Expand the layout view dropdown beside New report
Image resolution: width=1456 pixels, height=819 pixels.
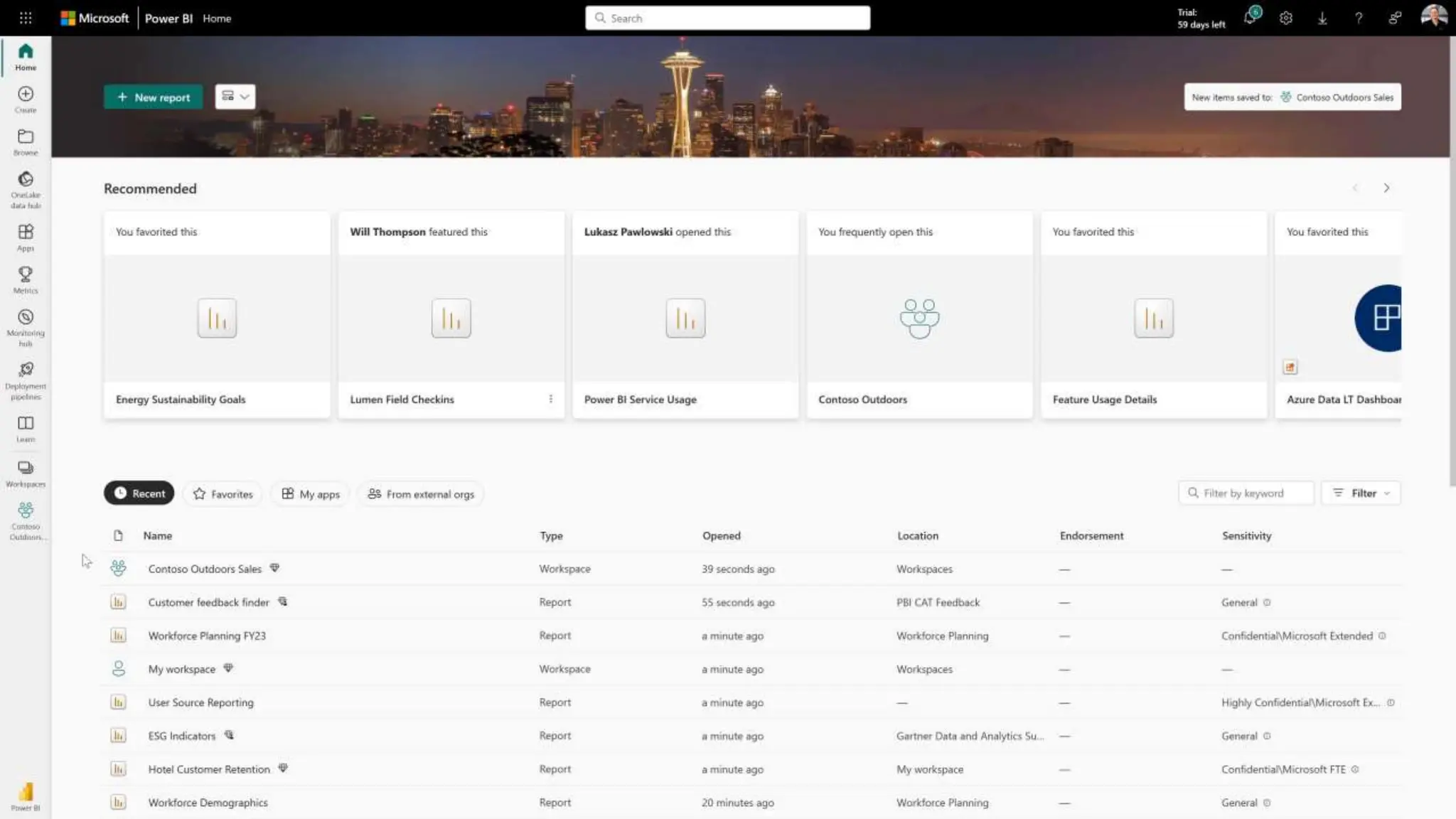pyautogui.click(x=235, y=97)
